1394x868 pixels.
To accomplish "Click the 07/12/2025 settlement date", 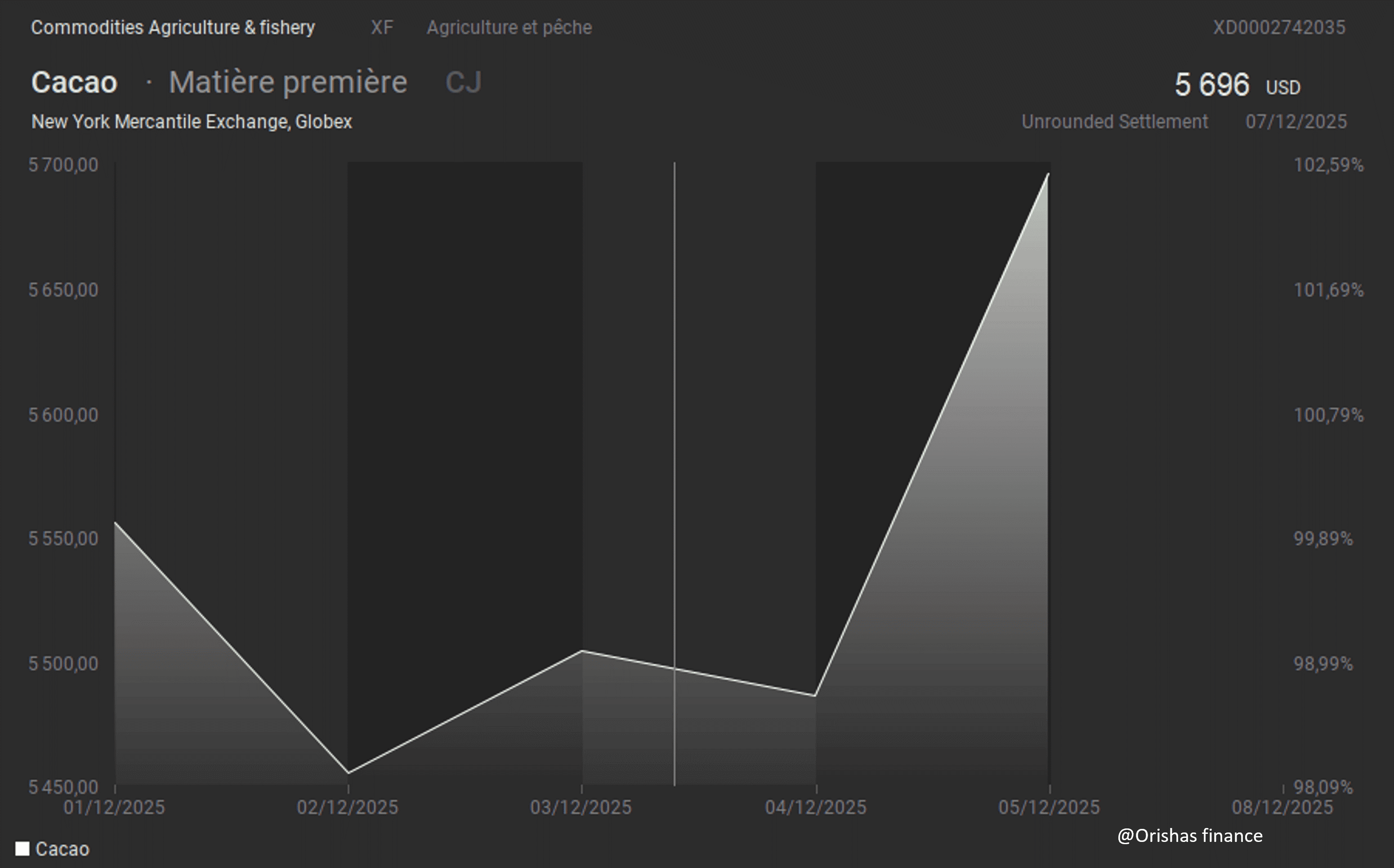I will pos(1296,122).
